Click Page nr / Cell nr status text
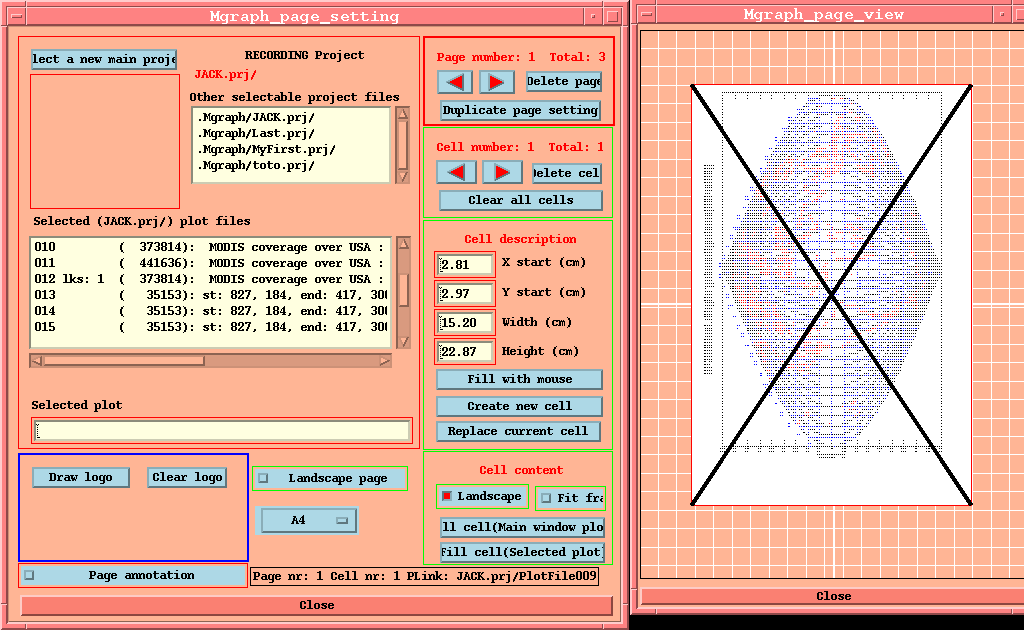 coord(424,576)
